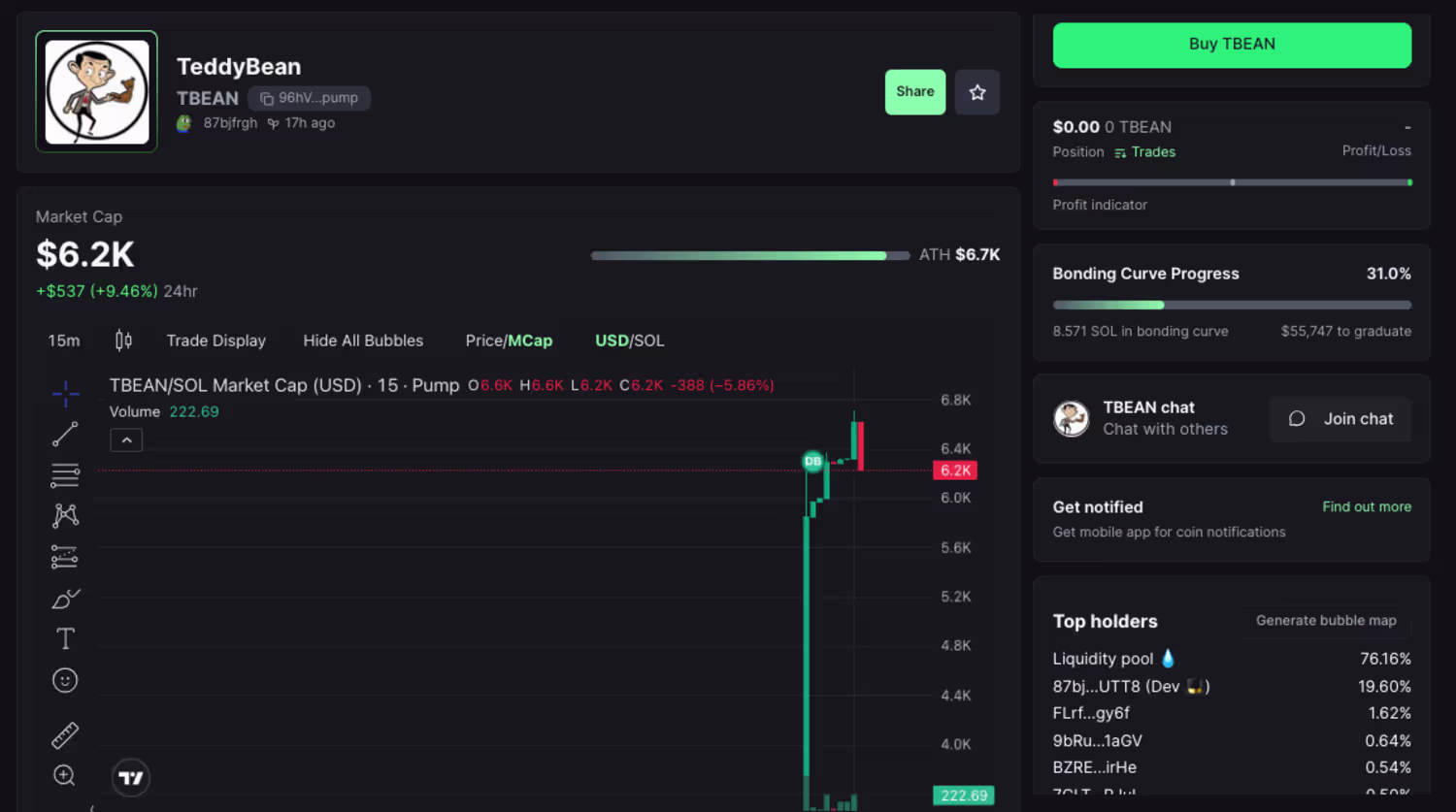Select the ruler measure tool
This screenshot has height=812, width=1456.
tap(65, 735)
